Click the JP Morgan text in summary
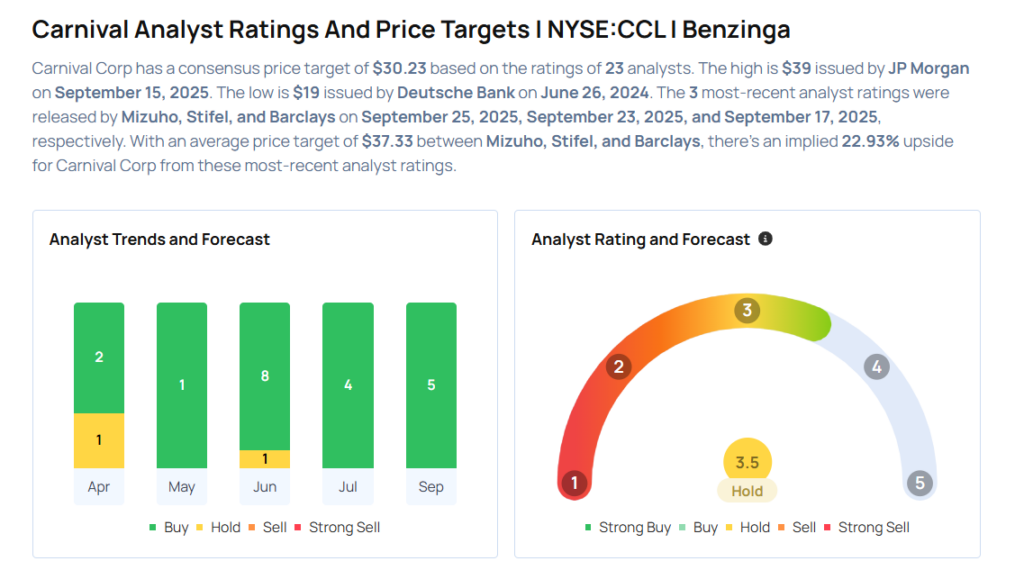The image size is (1024, 570). 929,69
